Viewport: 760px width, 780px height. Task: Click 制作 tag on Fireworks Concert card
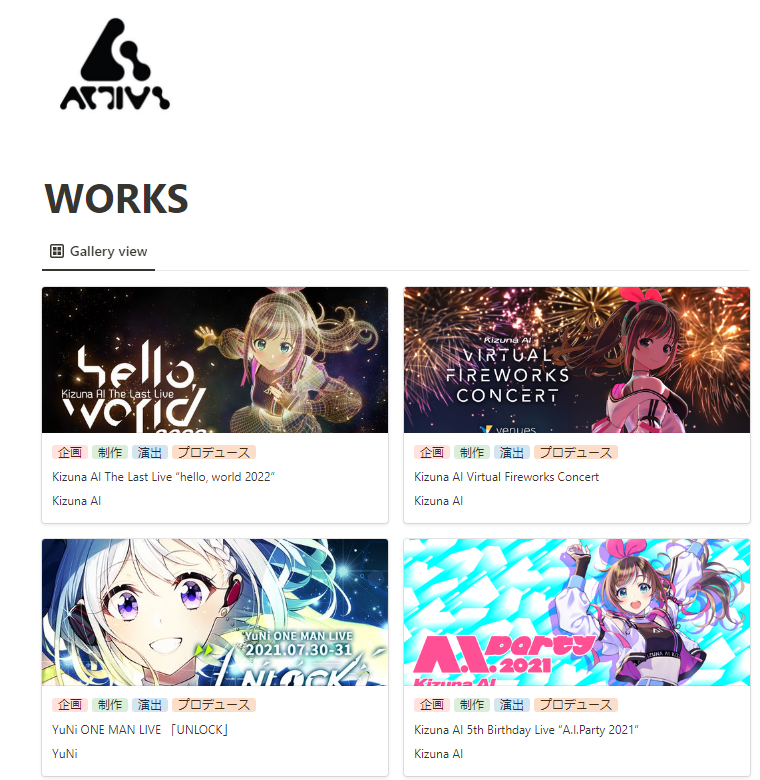[x=472, y=452]
